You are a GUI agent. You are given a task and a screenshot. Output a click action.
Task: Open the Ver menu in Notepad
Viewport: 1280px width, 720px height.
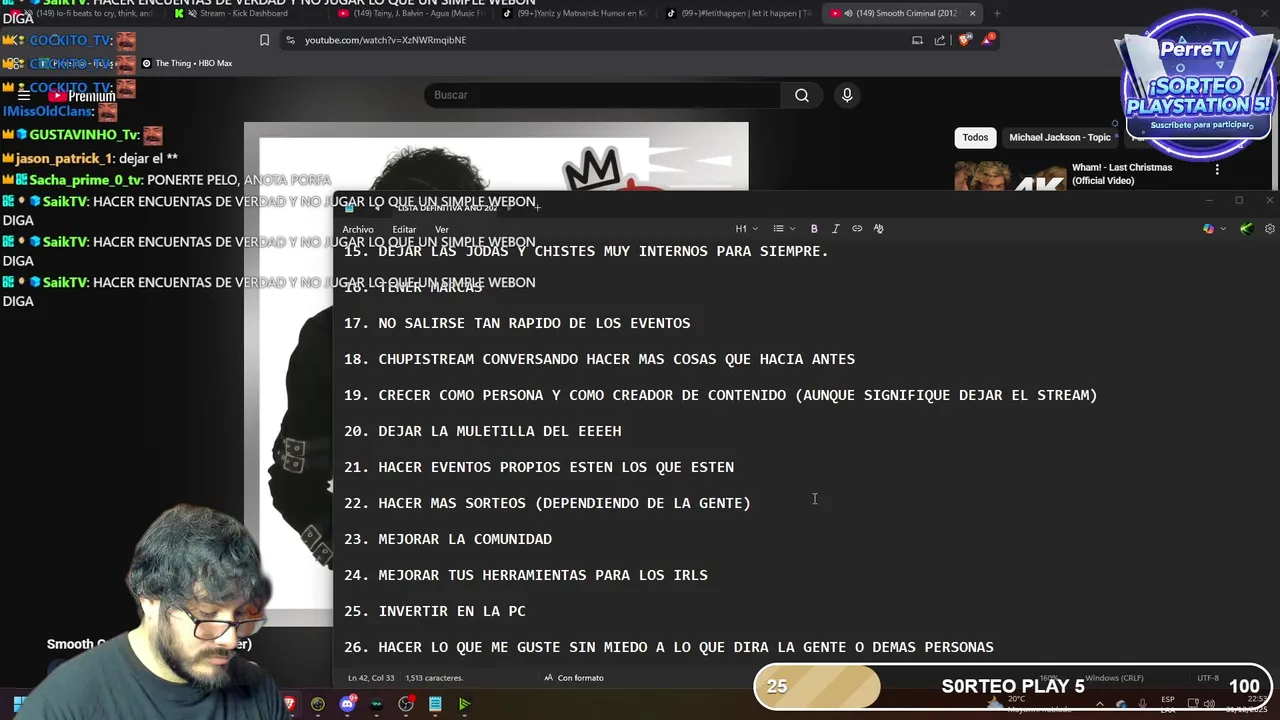441,230
